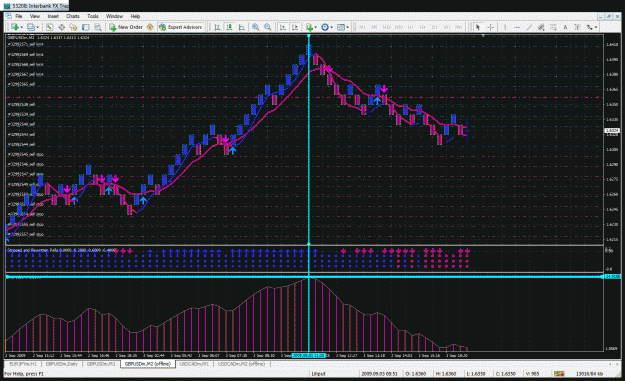Open the Navigator panel
Image resolution: width=625 pixels, height=381 pixels.
point(73,27)
